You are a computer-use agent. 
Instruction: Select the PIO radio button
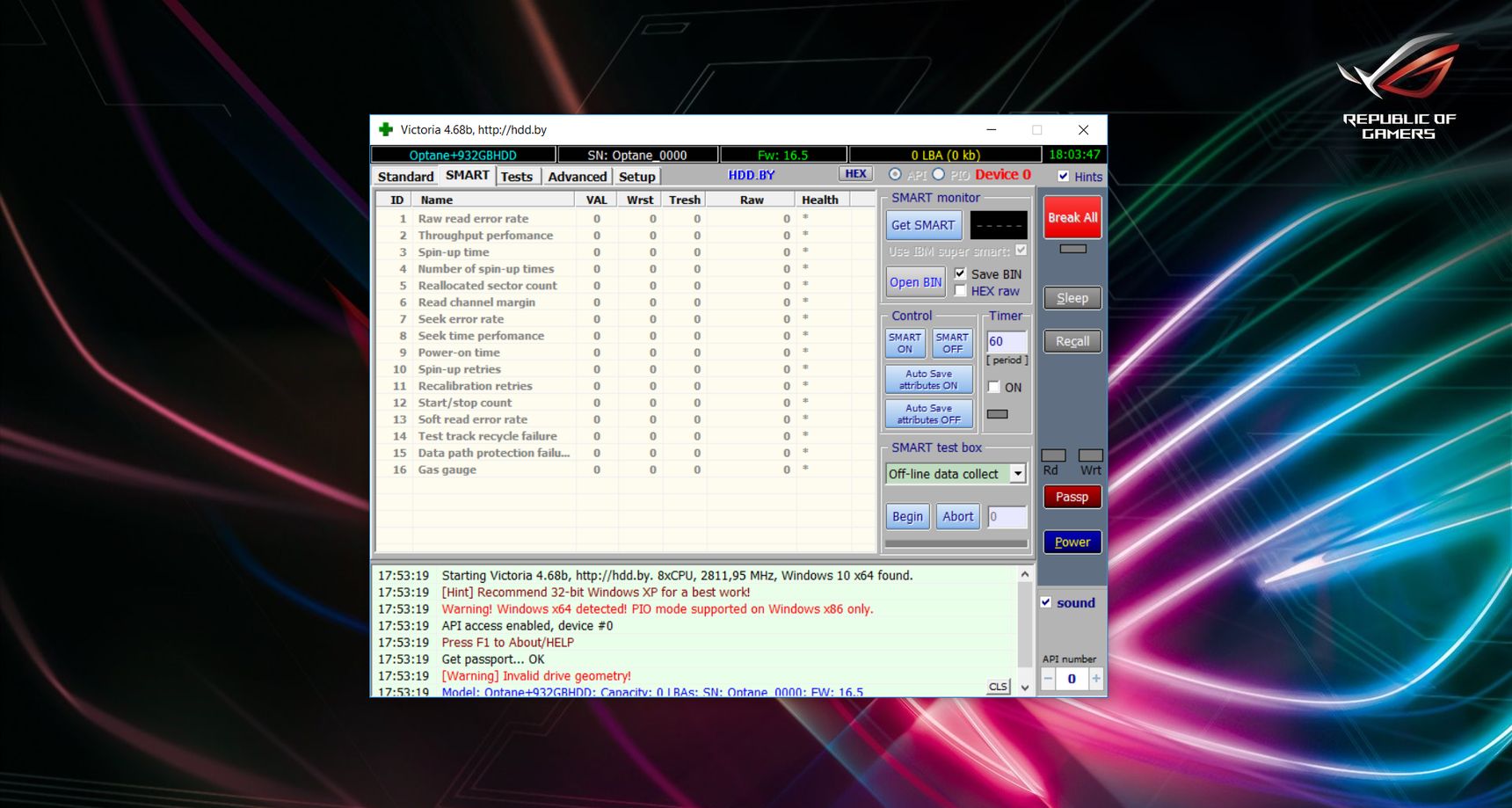click(x=939, y=174)
